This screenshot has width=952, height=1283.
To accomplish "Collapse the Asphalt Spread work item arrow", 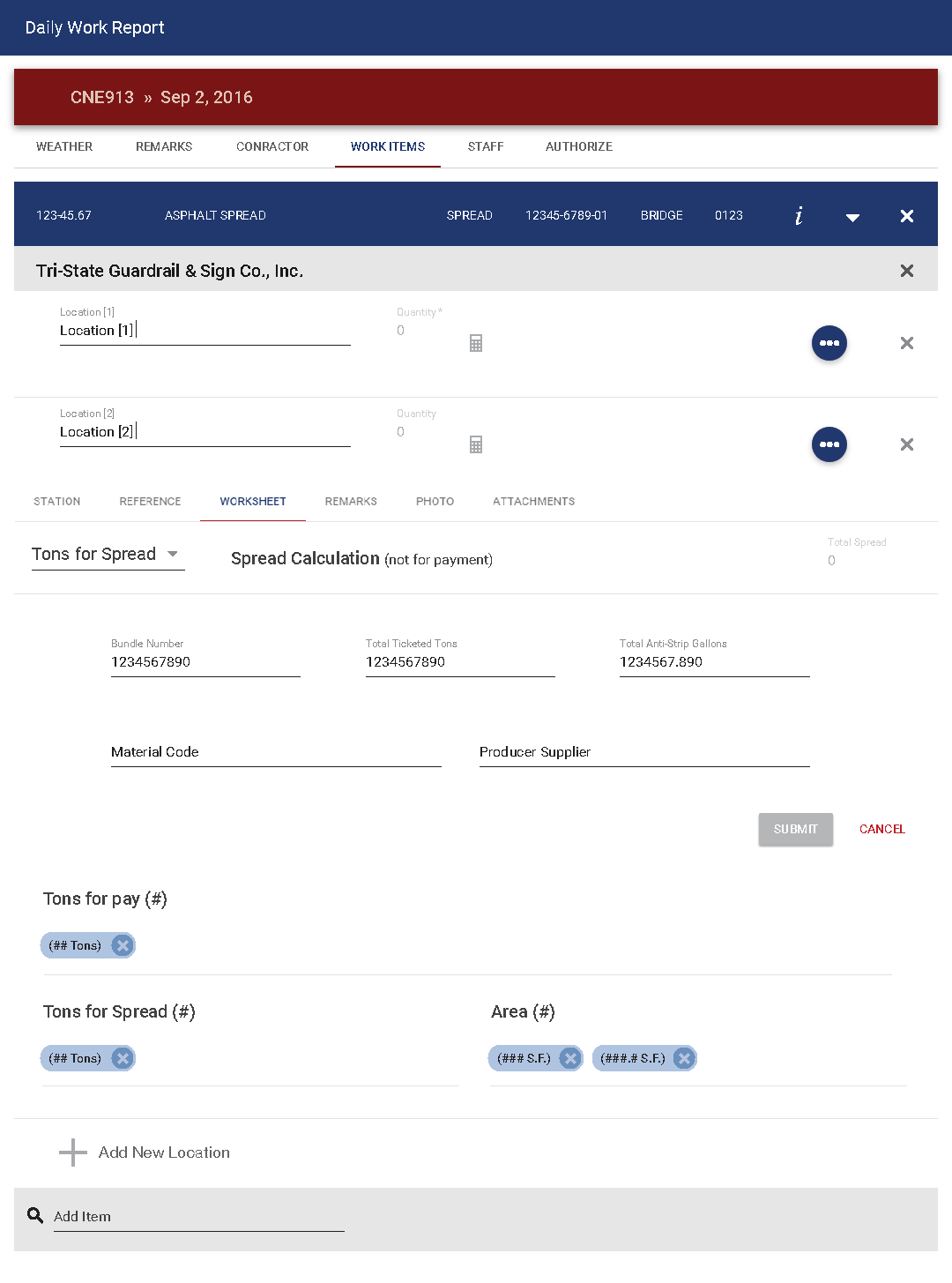I will [852, 217].
